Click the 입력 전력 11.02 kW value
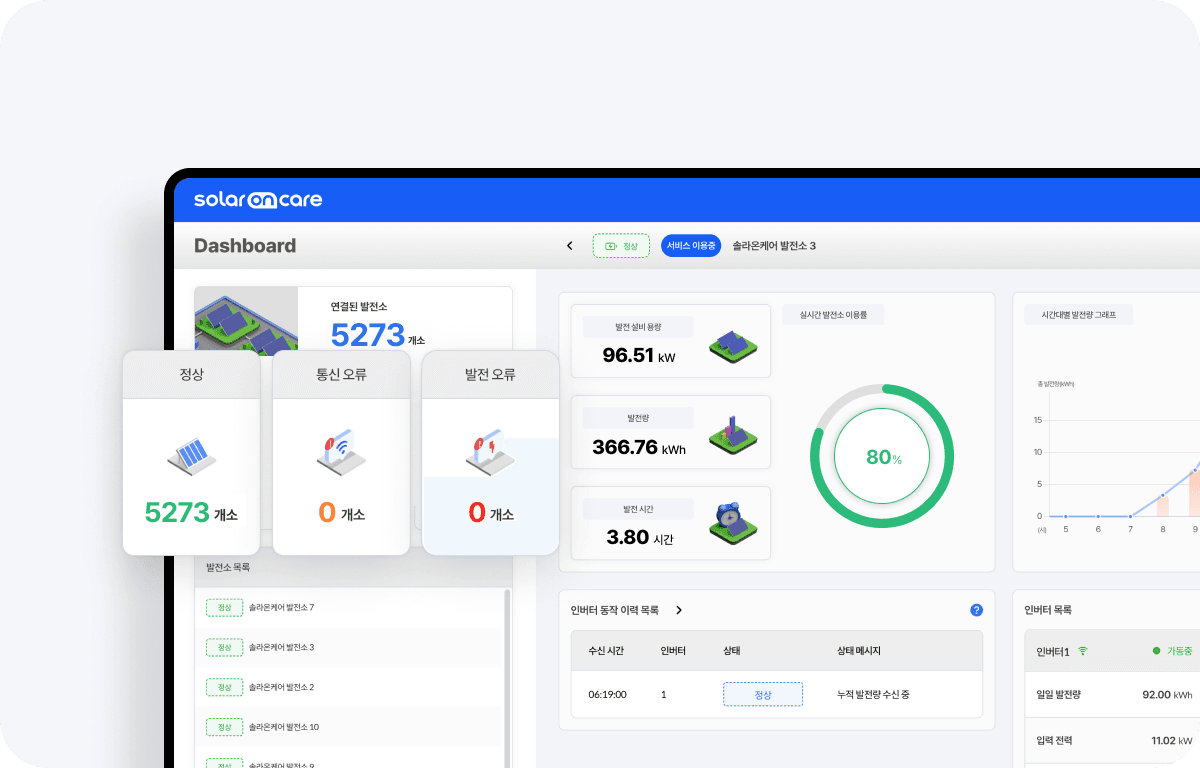The height and width of the screenshot is (768, 1200). click(1171, 741)
